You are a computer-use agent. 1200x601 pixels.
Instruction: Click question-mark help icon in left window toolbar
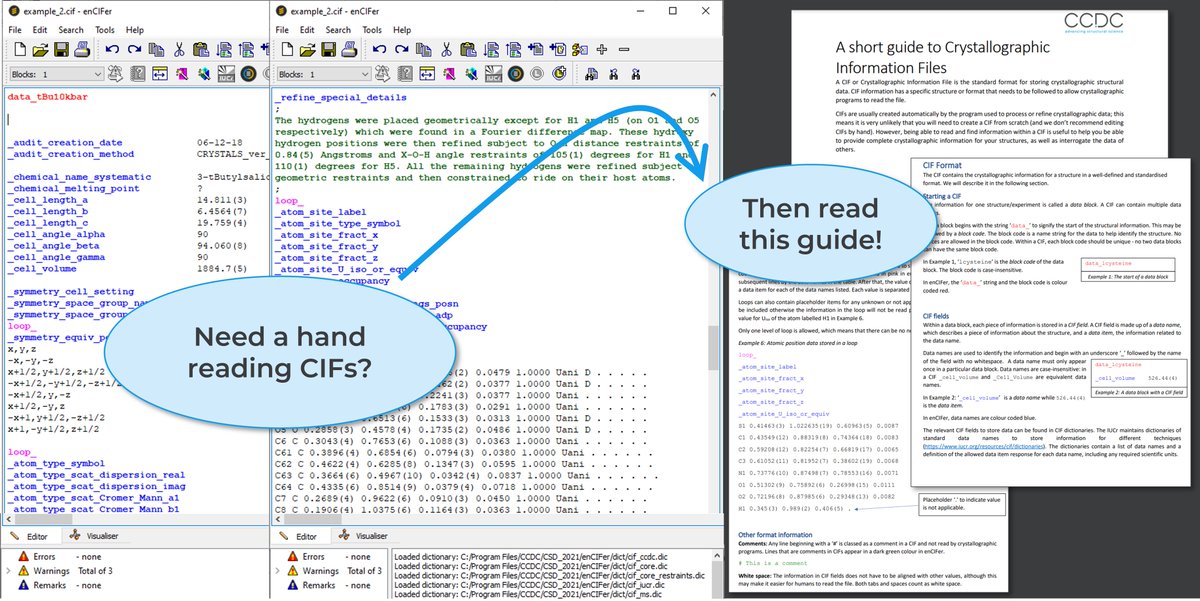[x=139, y=74]
